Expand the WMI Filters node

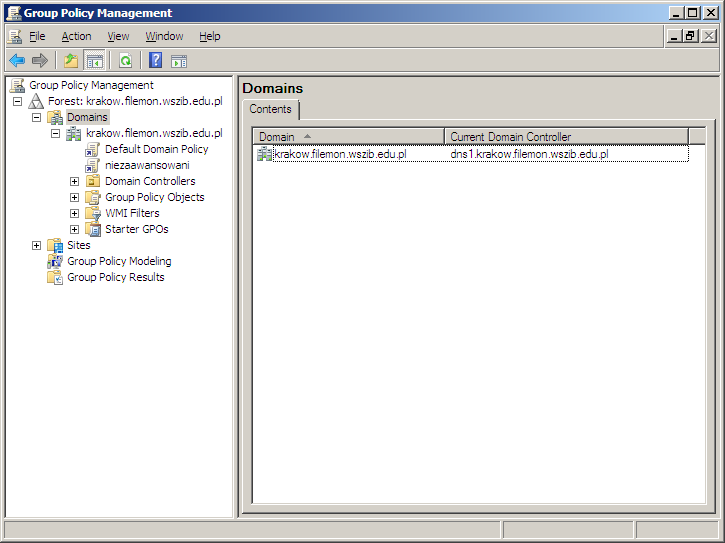tap(74, 213)
